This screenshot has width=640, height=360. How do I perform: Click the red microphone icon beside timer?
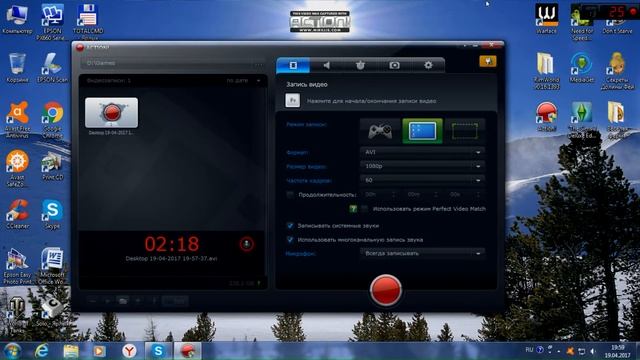tap(246, 244)
